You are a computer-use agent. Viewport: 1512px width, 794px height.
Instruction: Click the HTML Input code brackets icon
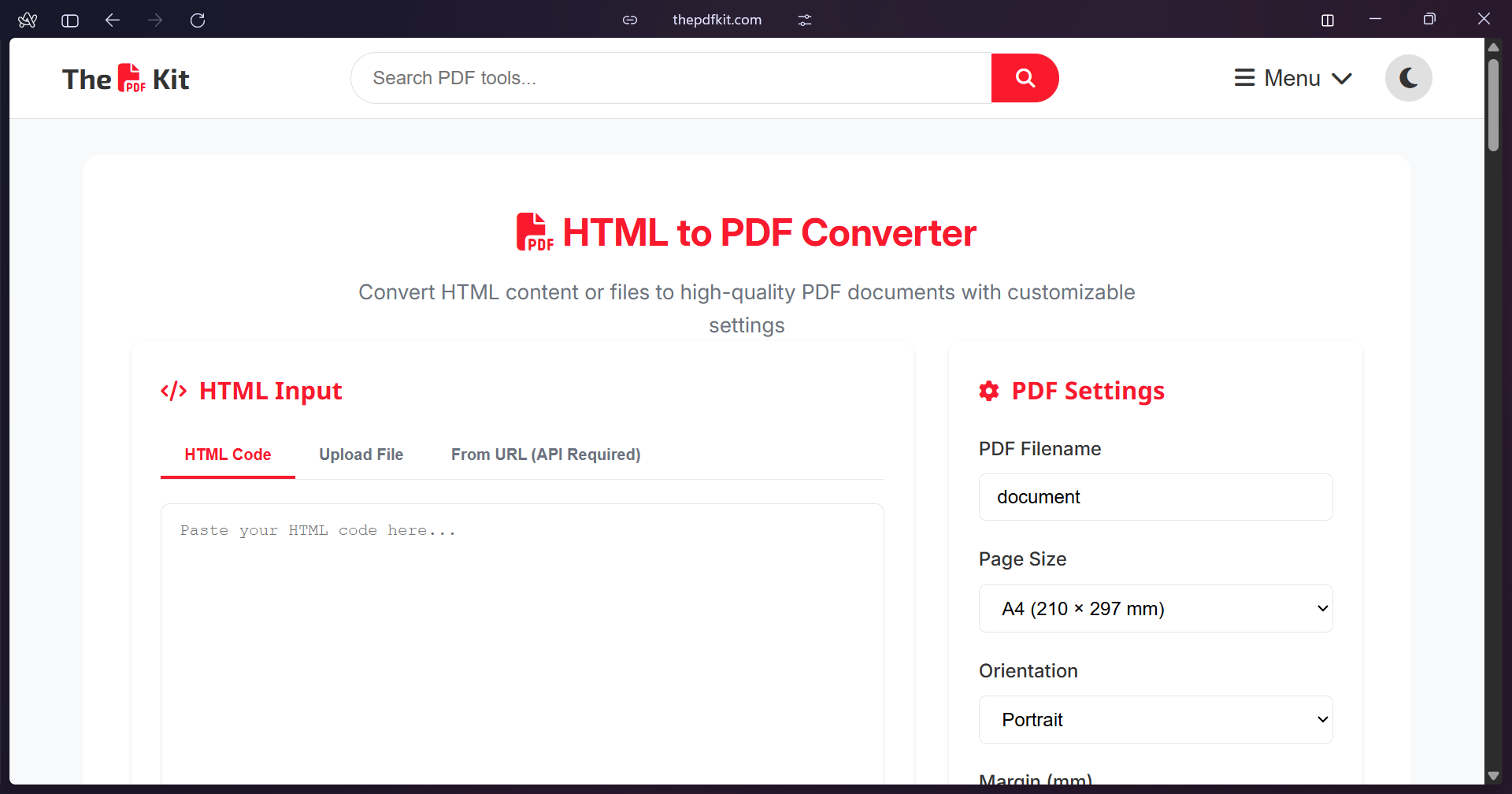pos(172,391)
